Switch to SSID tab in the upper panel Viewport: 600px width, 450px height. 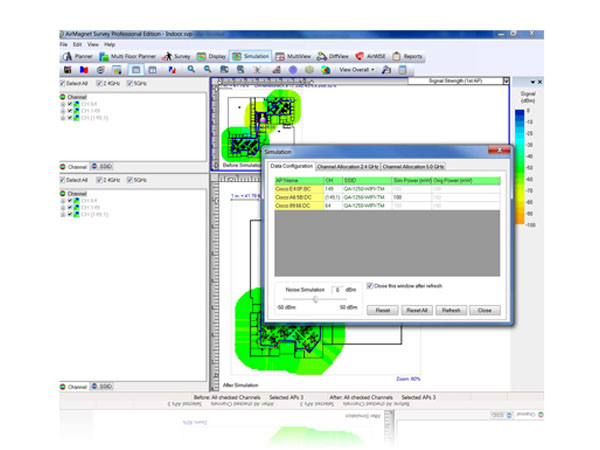(102, 166)
